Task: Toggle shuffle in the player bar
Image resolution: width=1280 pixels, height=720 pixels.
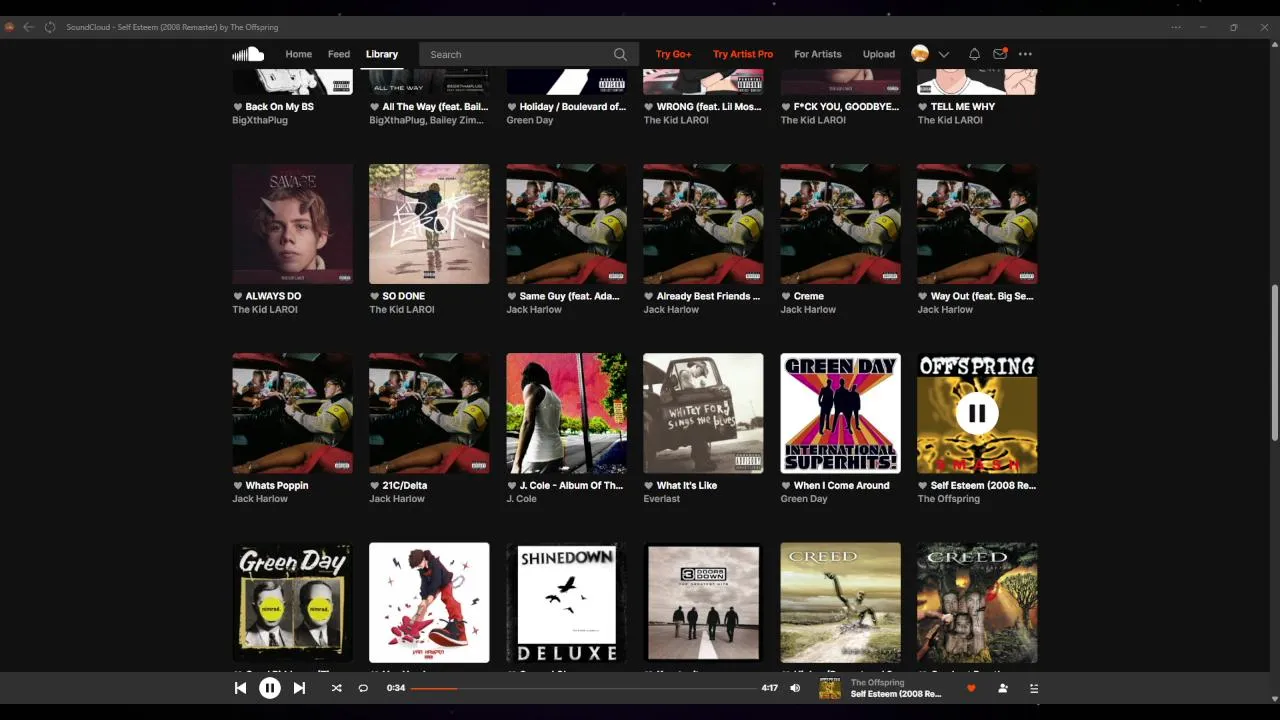Action: pos(336,688)
